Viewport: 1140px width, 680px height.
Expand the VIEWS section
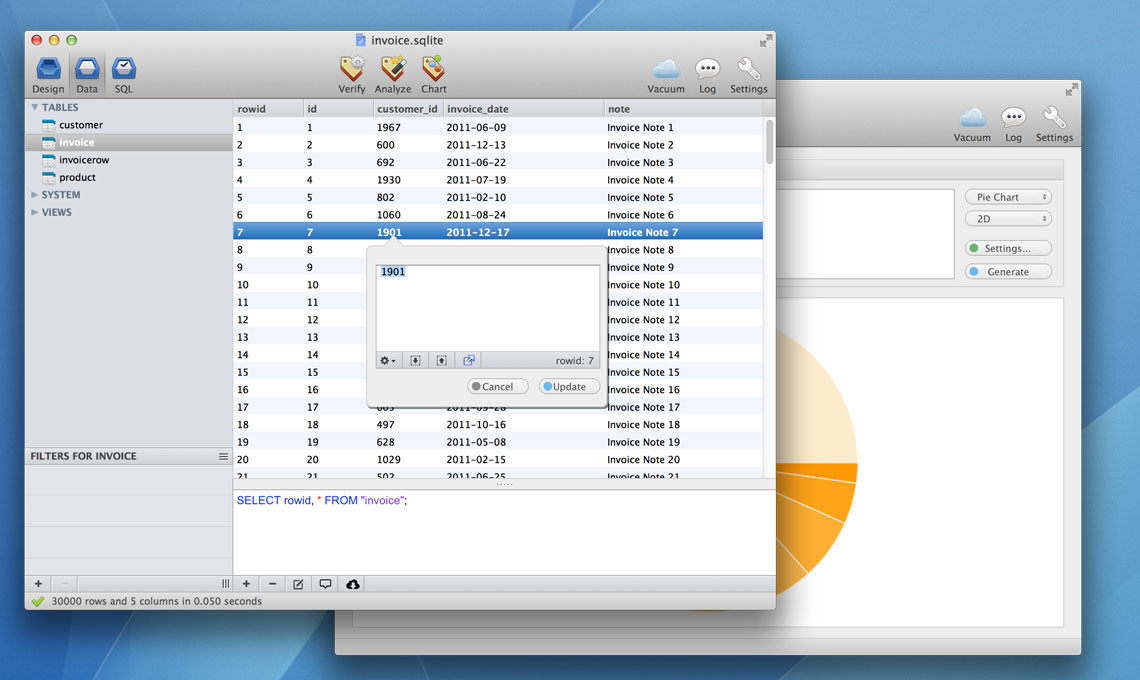[x=34, y=212]
